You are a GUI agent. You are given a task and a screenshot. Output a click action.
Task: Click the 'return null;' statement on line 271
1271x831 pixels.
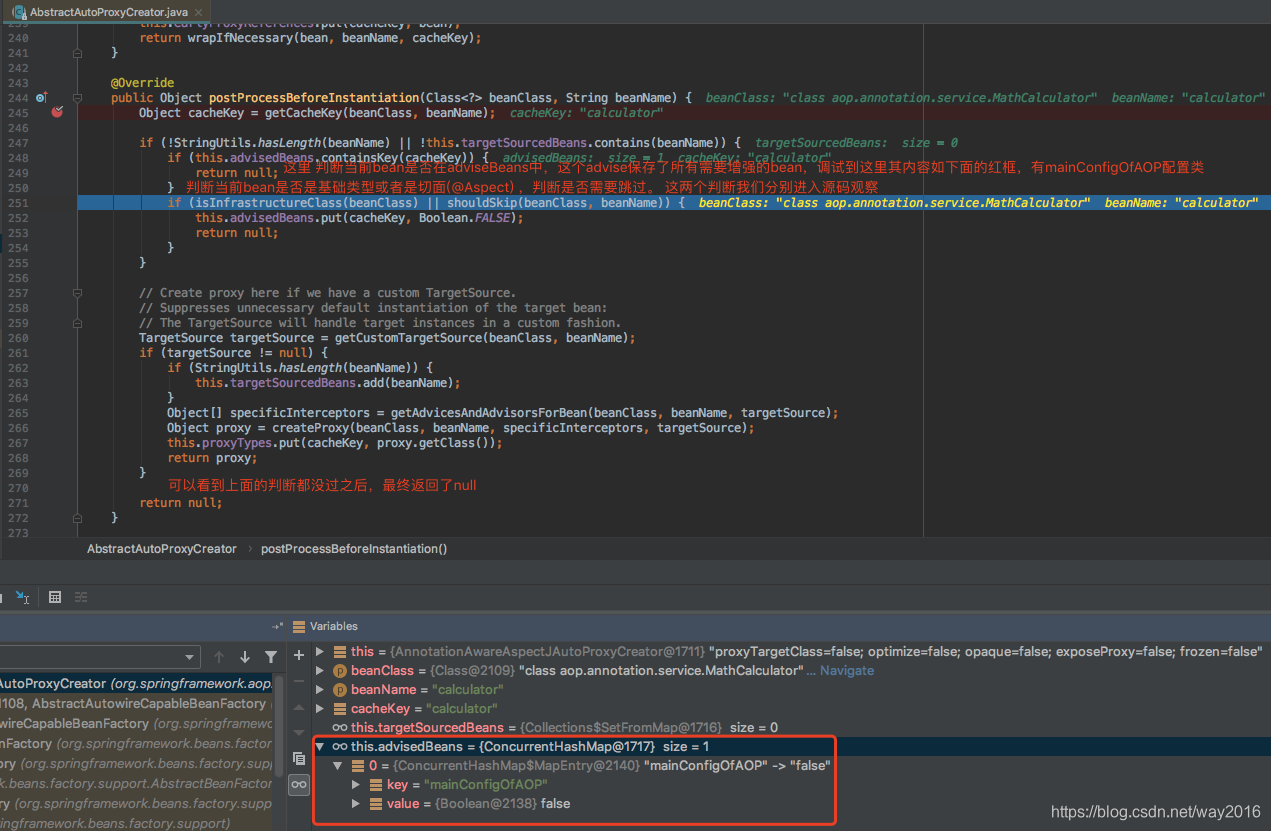[x=181, y=502]
